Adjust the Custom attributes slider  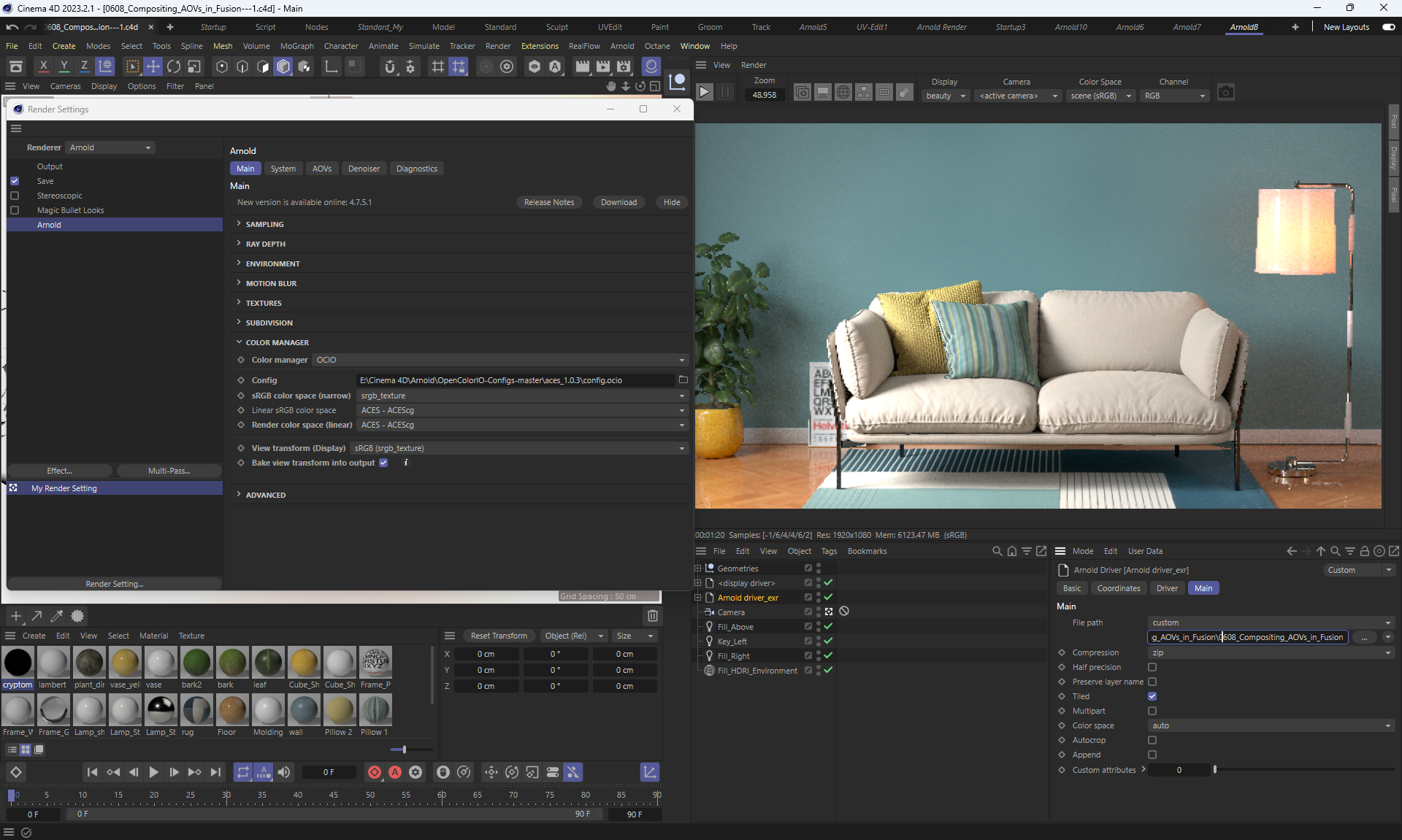pyautogui.click(x=1215, y=770)
